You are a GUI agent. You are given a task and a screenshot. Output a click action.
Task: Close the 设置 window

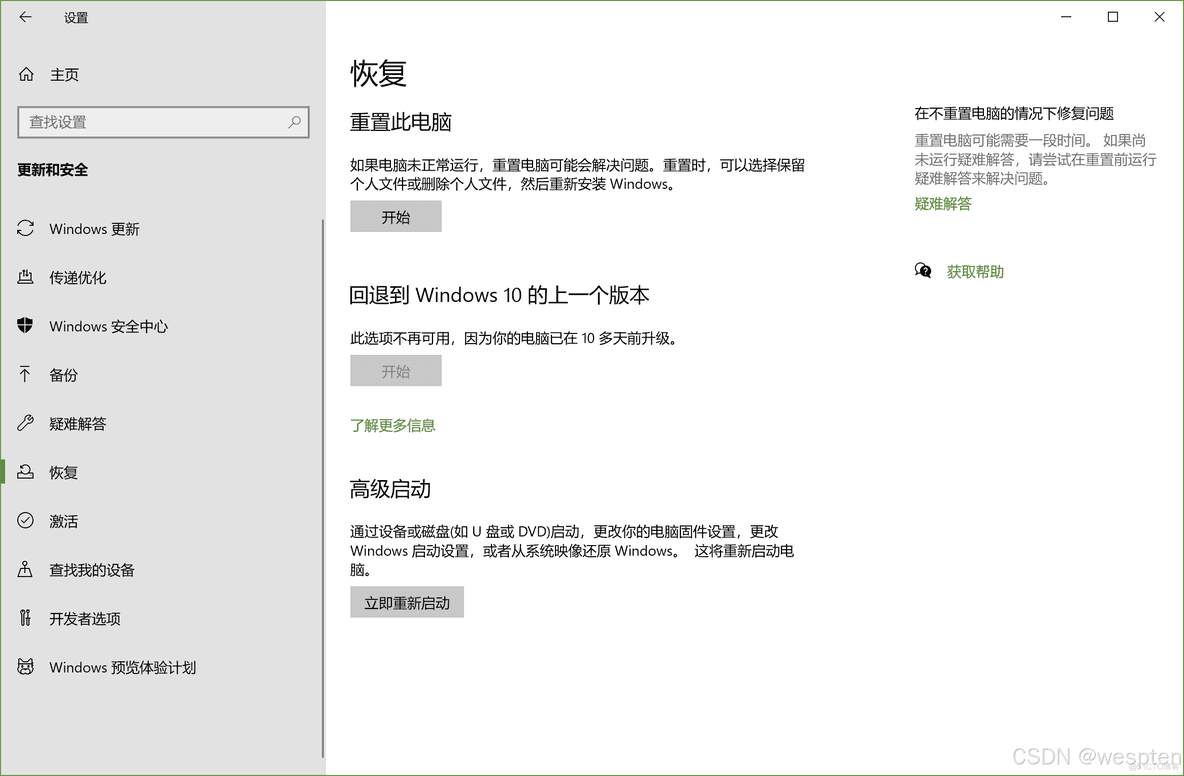click(1160, 17)
